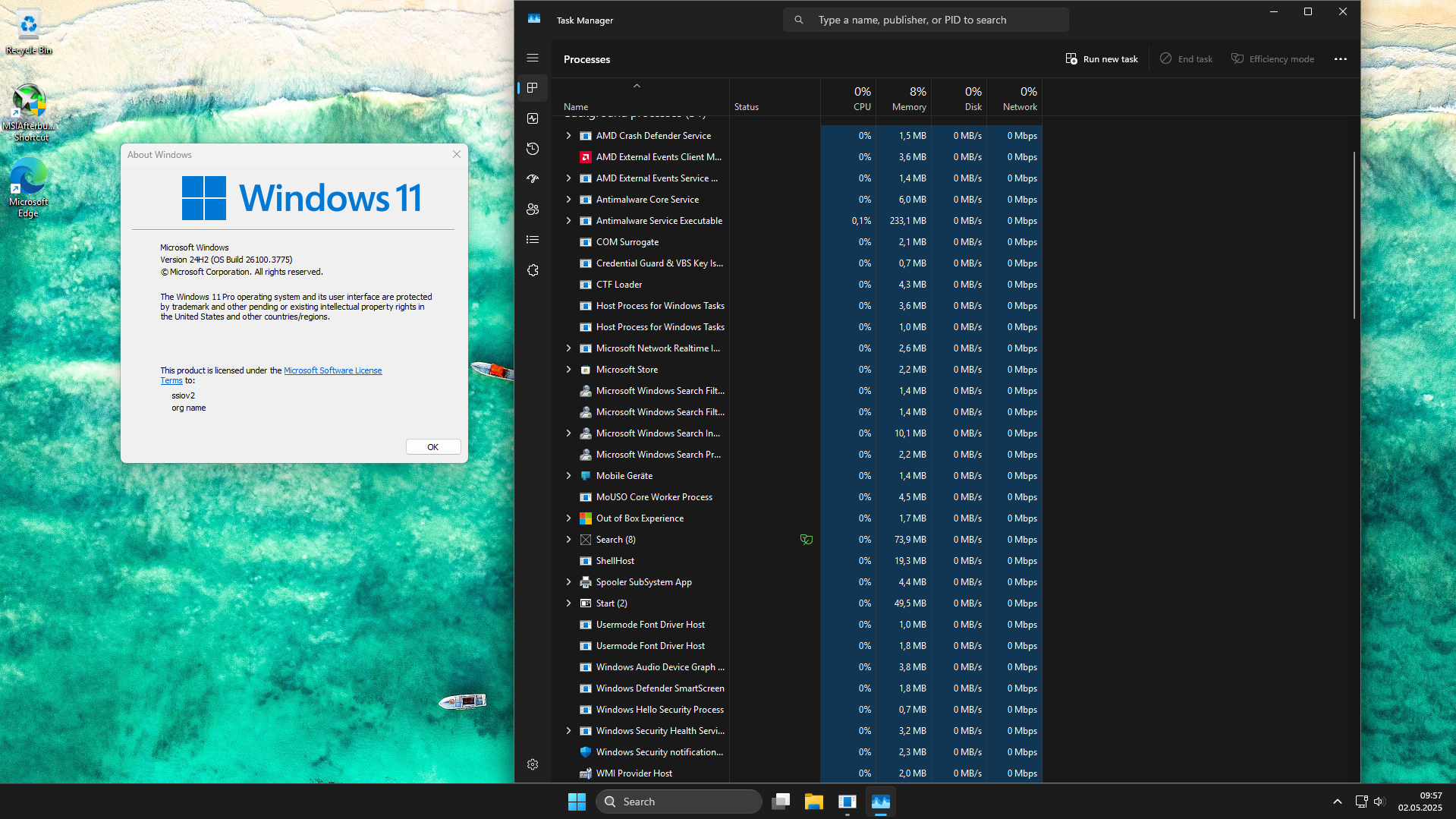
Task: Expand the Microsoft Store process
Action: click(x=568, y=370)
